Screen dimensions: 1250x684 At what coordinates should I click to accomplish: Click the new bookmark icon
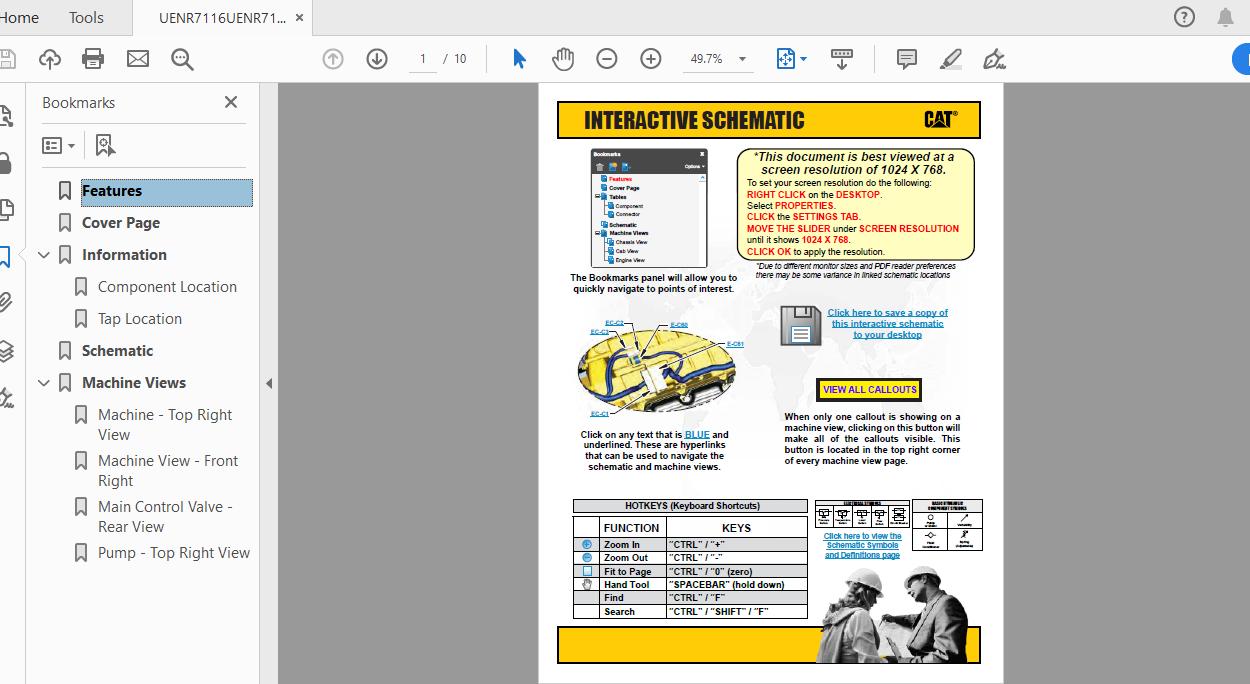coord(106,146)
